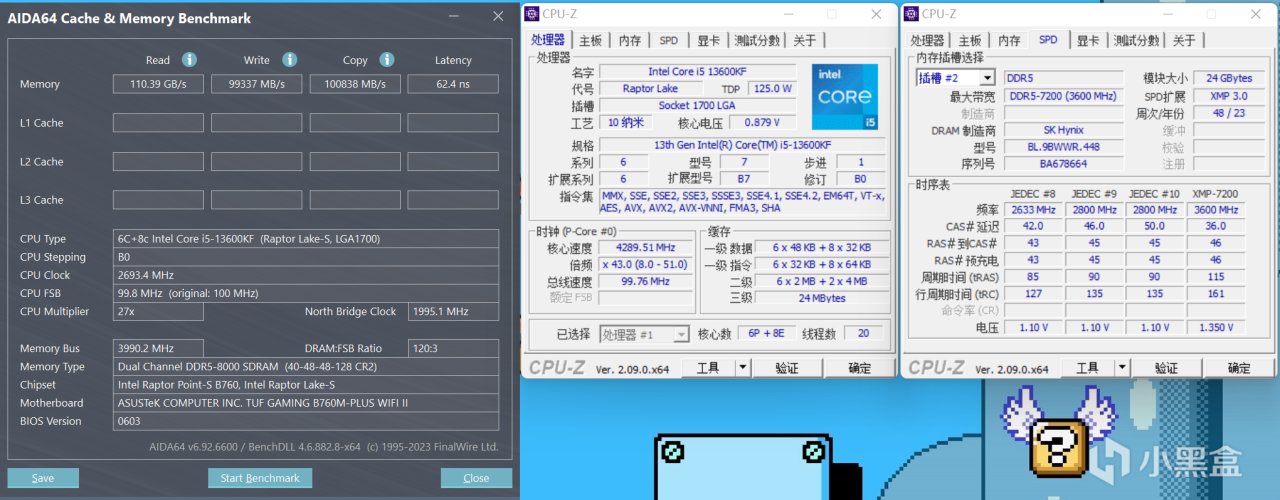Open 内存 tab in right CPU-Z window
The width and height of the screenshot is (1280, 500).
coord(1010,40)
